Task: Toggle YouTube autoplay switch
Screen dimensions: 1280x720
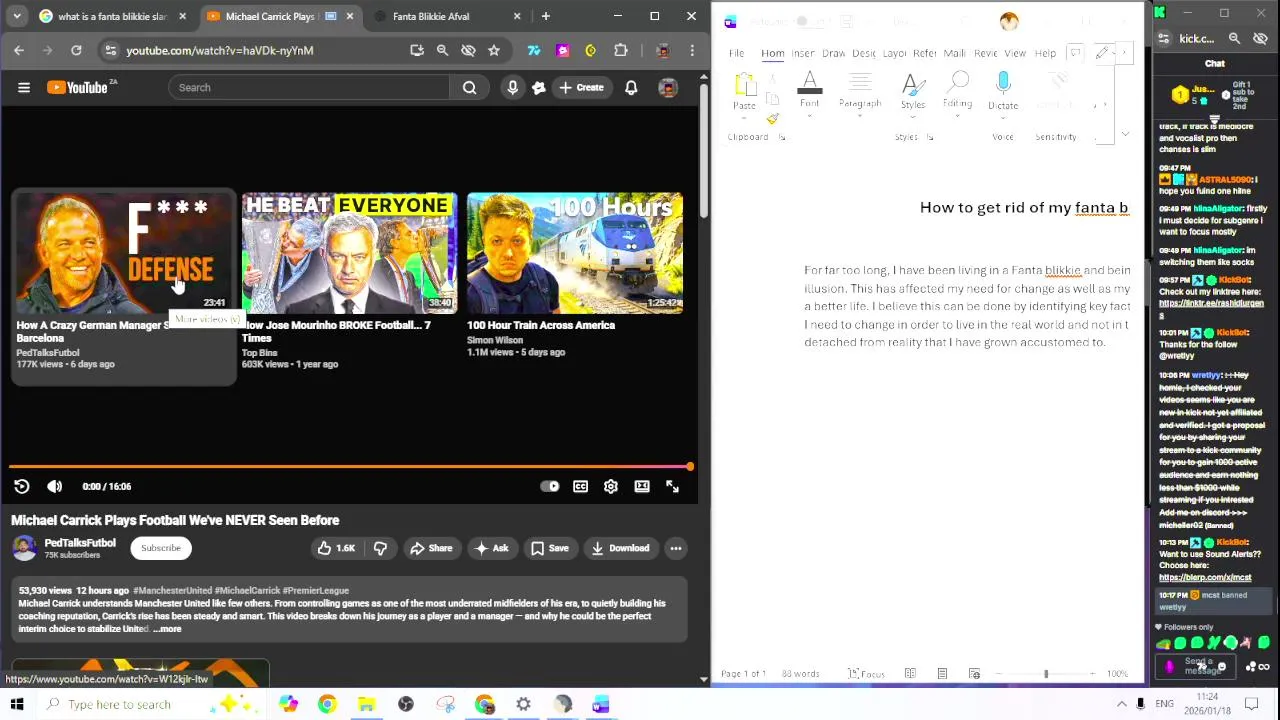Action: [550, 486]
